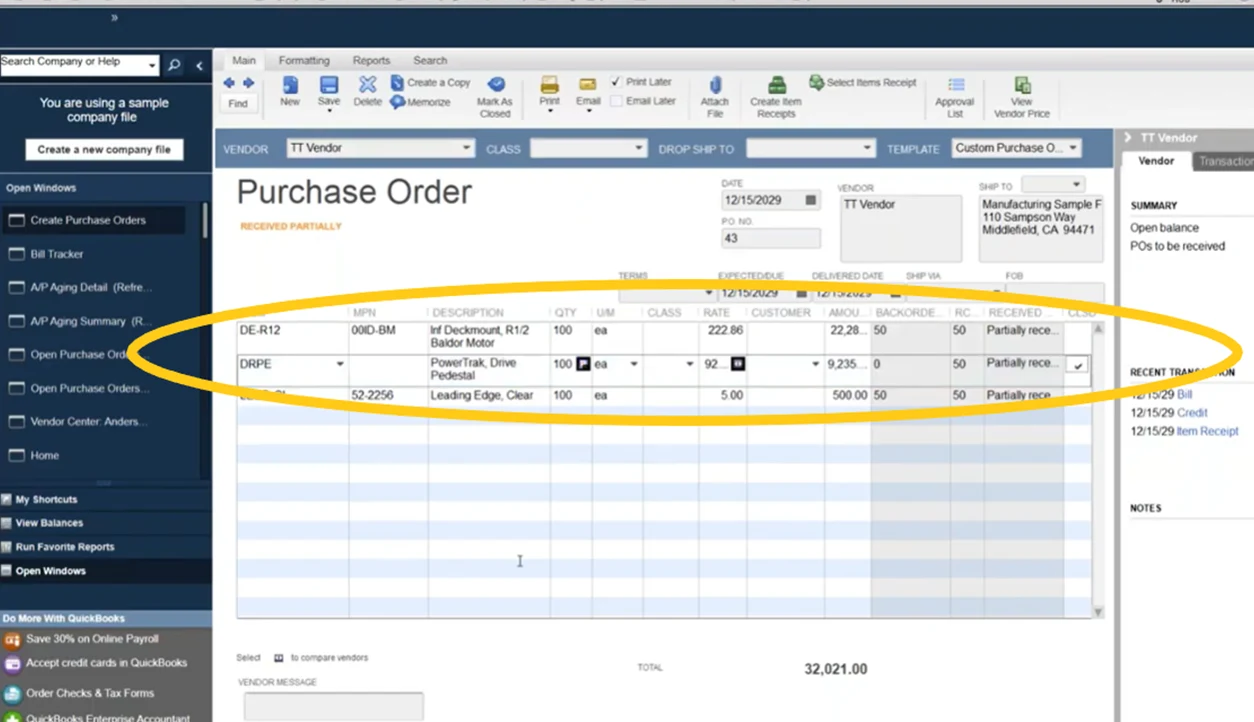Click Create Item Receipts icon
This screenshot has width=1254, height=722.
[x=776, y=87]
